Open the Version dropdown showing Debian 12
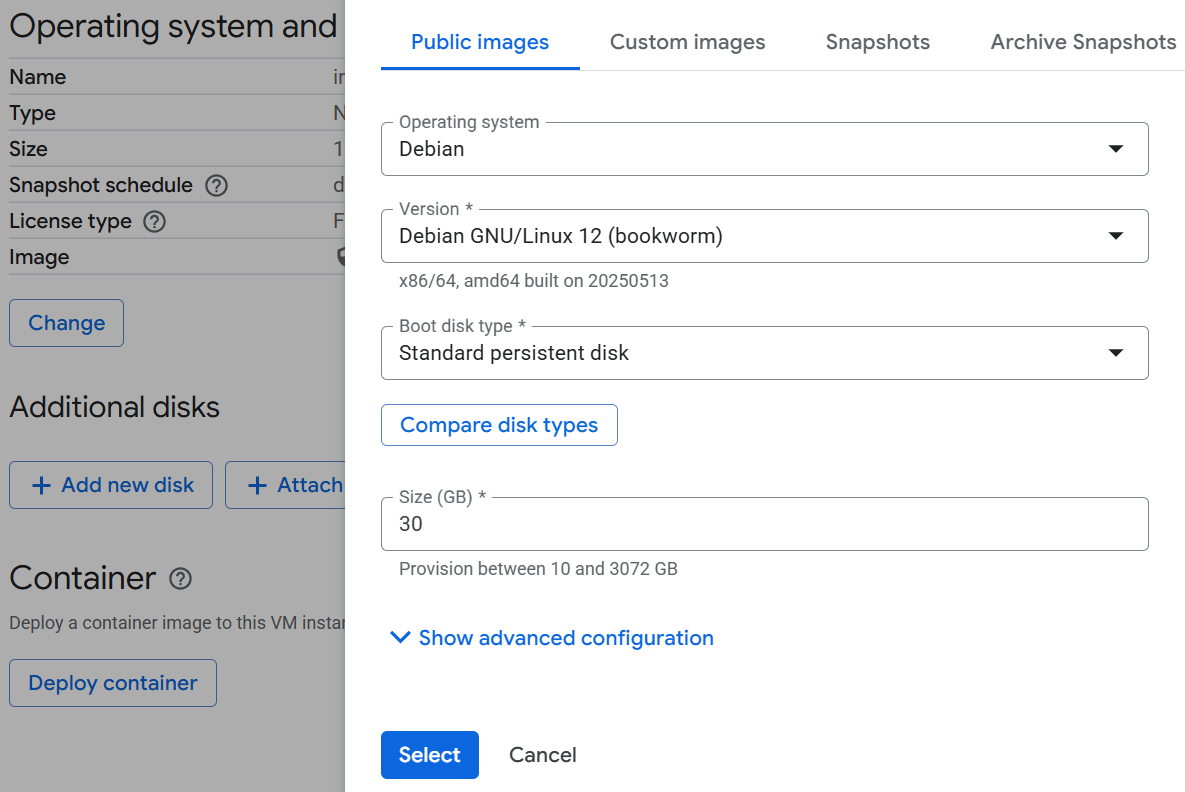This screenshot has height=792, width=1185. point(764,236)
